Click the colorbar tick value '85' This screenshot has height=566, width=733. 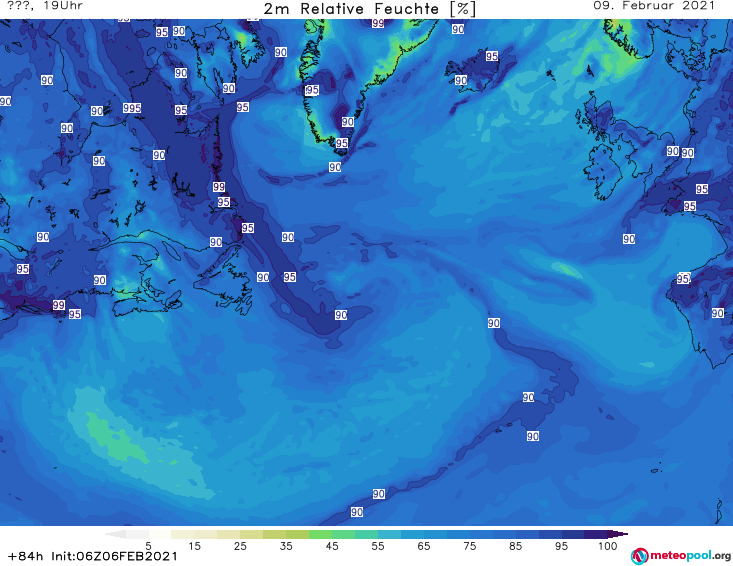(515, 546)
